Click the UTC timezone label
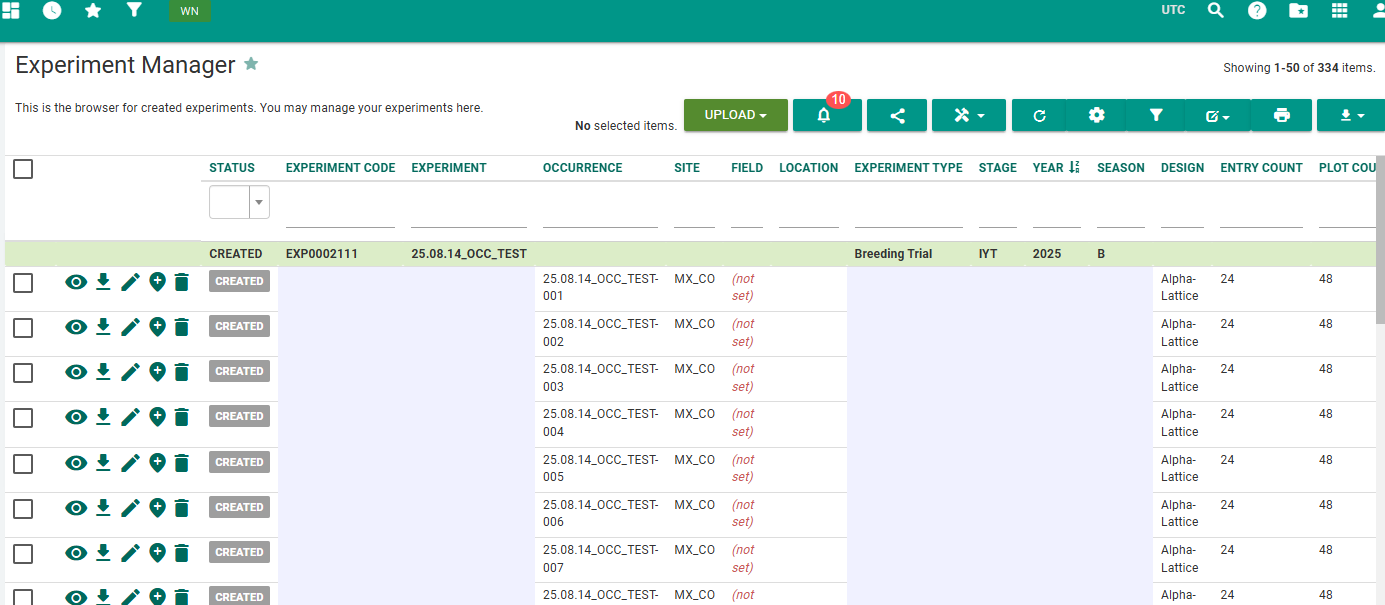This screenshot has width=1385, height=605. (1173, 10)
